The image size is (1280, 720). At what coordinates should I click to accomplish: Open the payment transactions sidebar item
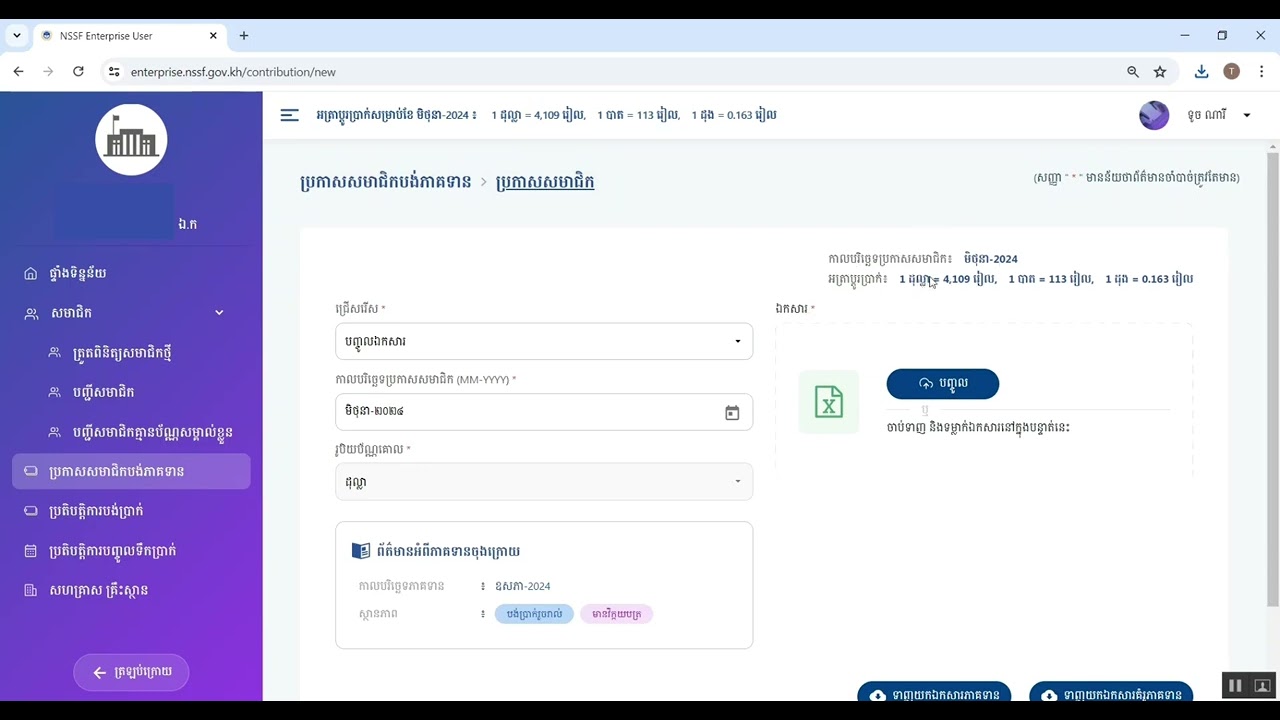[131, 510]
